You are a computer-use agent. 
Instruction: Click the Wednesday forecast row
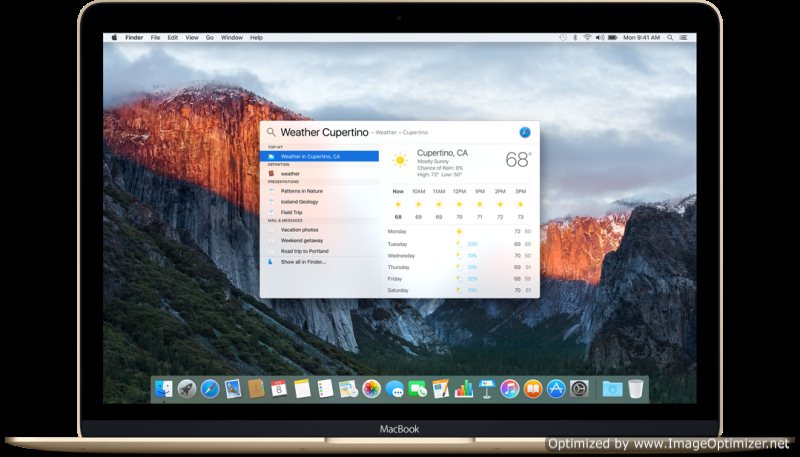point(459,256)
